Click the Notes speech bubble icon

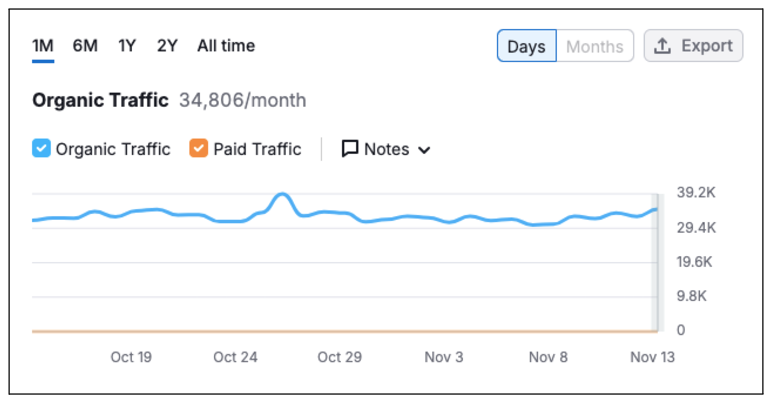pos(350,149)
